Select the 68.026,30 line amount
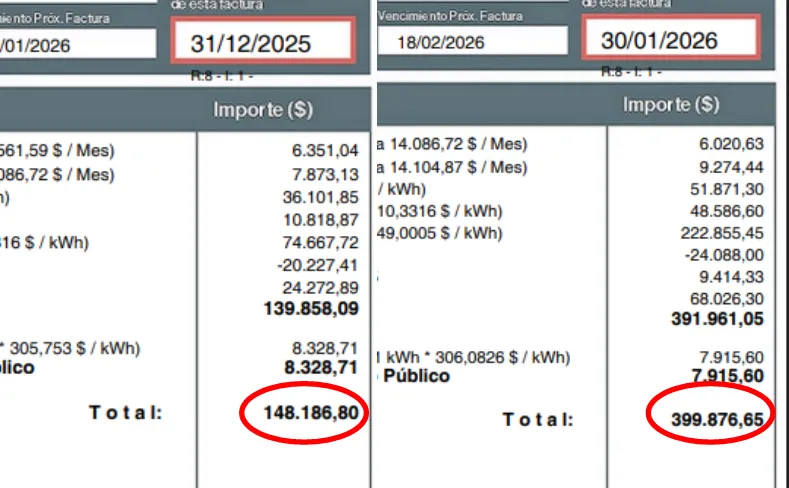This screenshot has width=789, height=488. (x=726, y=299)
